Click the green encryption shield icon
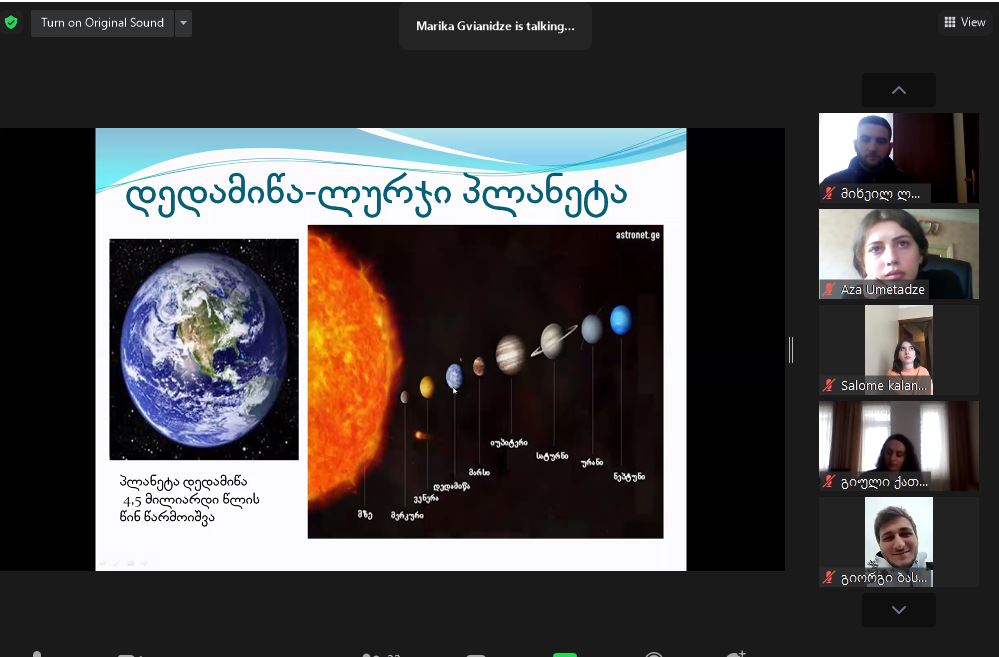 11,23
